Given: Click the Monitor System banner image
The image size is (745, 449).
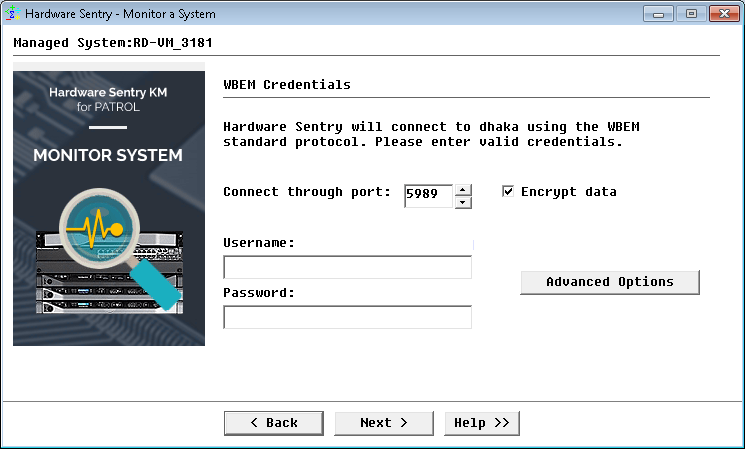Looking at the screenshot, I should click(109, 208).
